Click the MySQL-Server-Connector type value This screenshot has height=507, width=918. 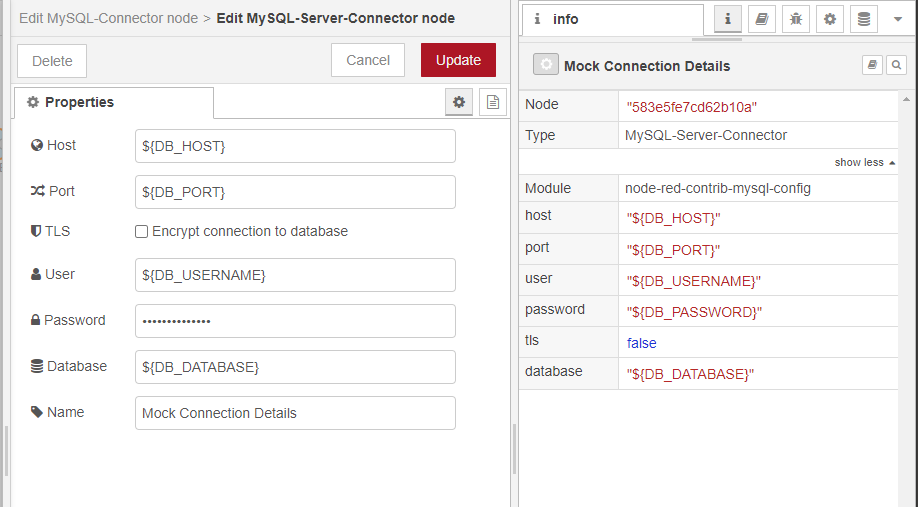tap(706, 135)
